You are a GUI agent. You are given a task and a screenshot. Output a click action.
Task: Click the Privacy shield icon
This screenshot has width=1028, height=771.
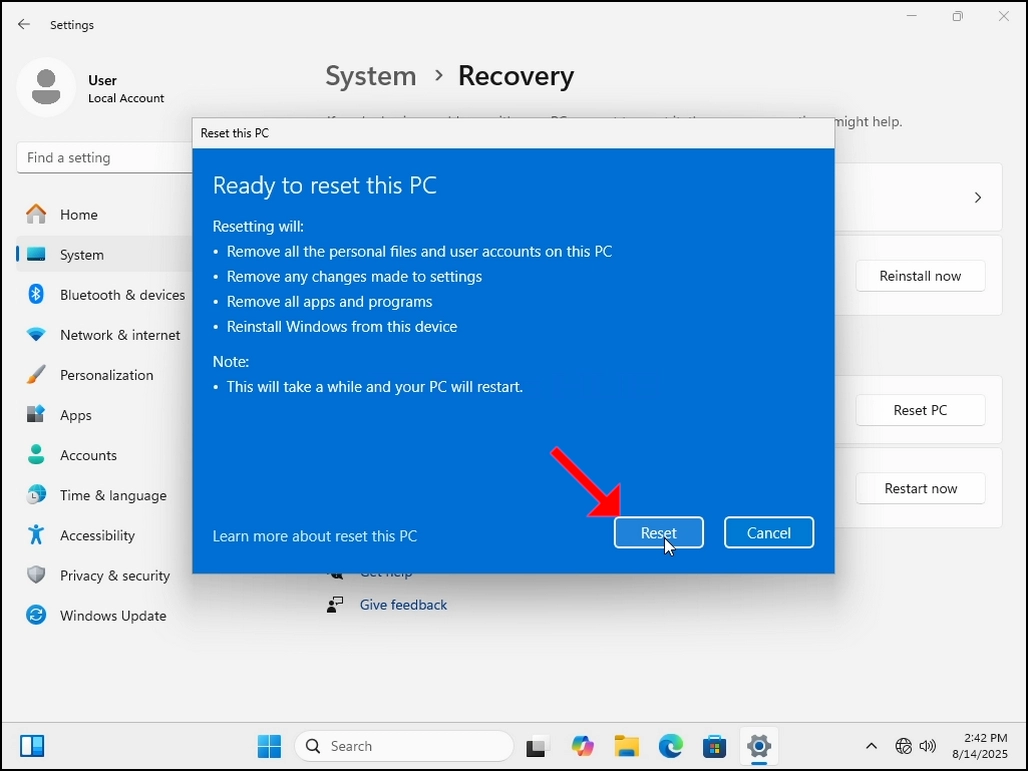click(36, 574)
